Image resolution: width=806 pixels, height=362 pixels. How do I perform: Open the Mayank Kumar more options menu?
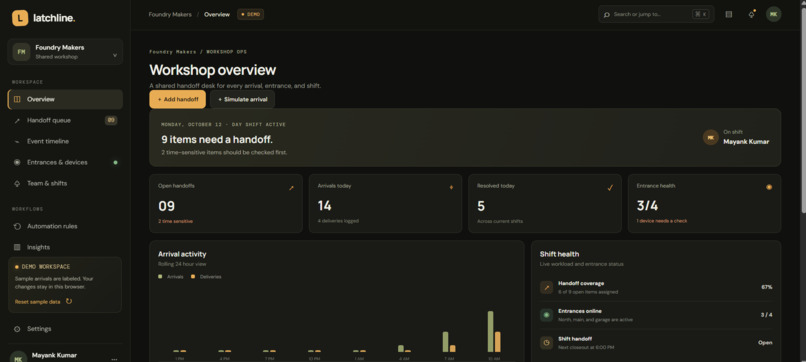[x=114, y=359]
